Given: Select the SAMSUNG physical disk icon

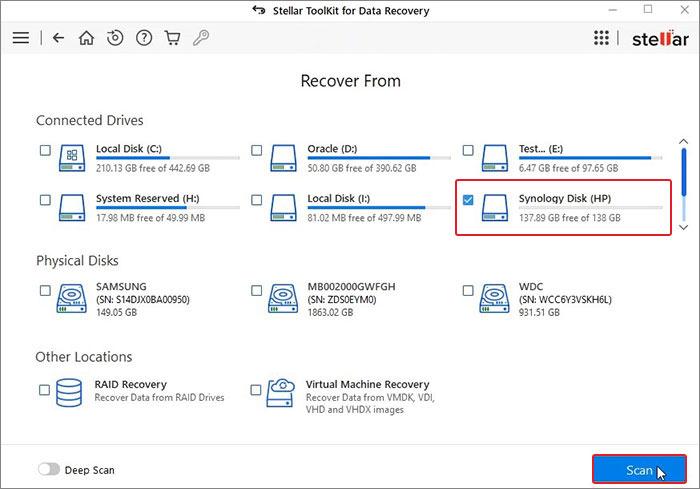Looking at the screenshot, I should click(x=72, y=297).
